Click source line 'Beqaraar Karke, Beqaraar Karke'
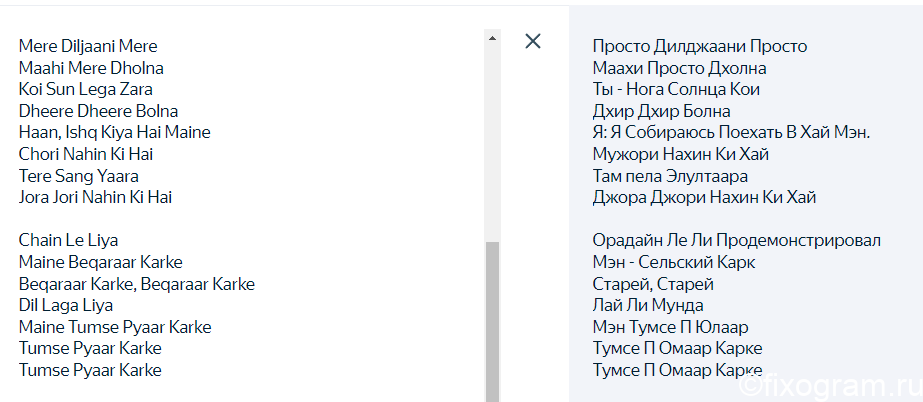 [x=137, y=284]
